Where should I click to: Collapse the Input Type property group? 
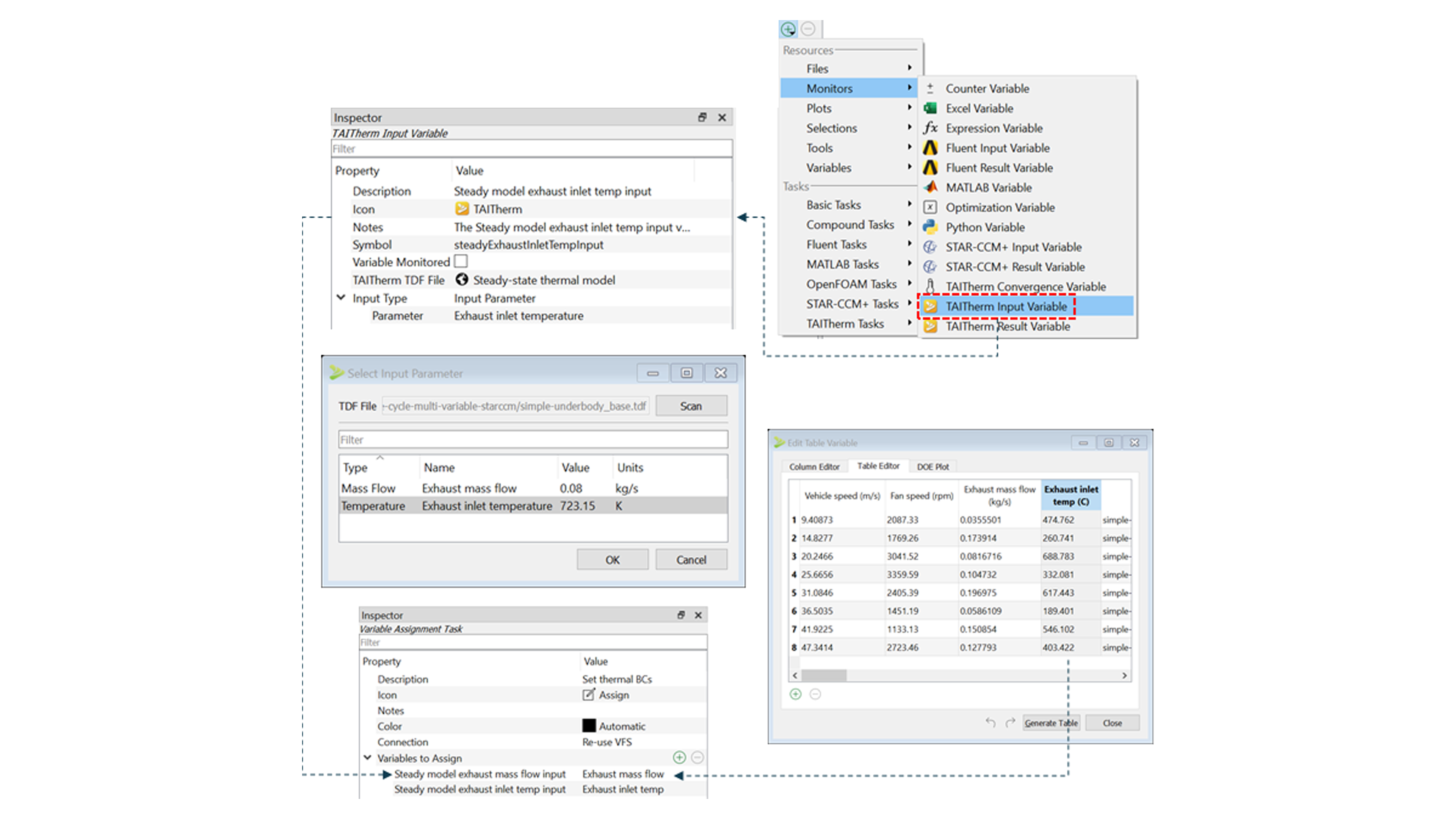[341, 297]
